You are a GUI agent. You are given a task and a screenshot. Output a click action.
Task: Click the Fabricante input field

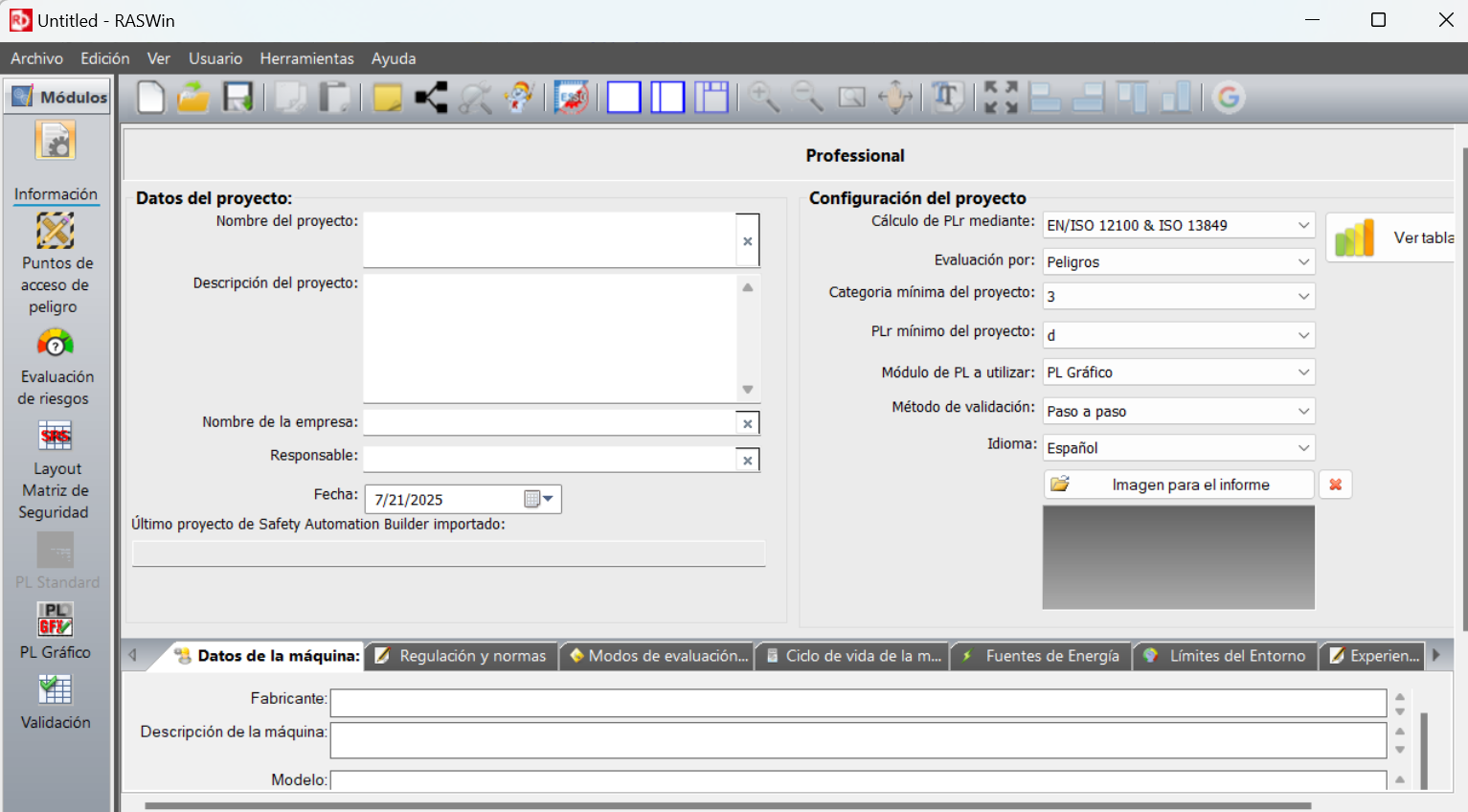pos(858,703)
